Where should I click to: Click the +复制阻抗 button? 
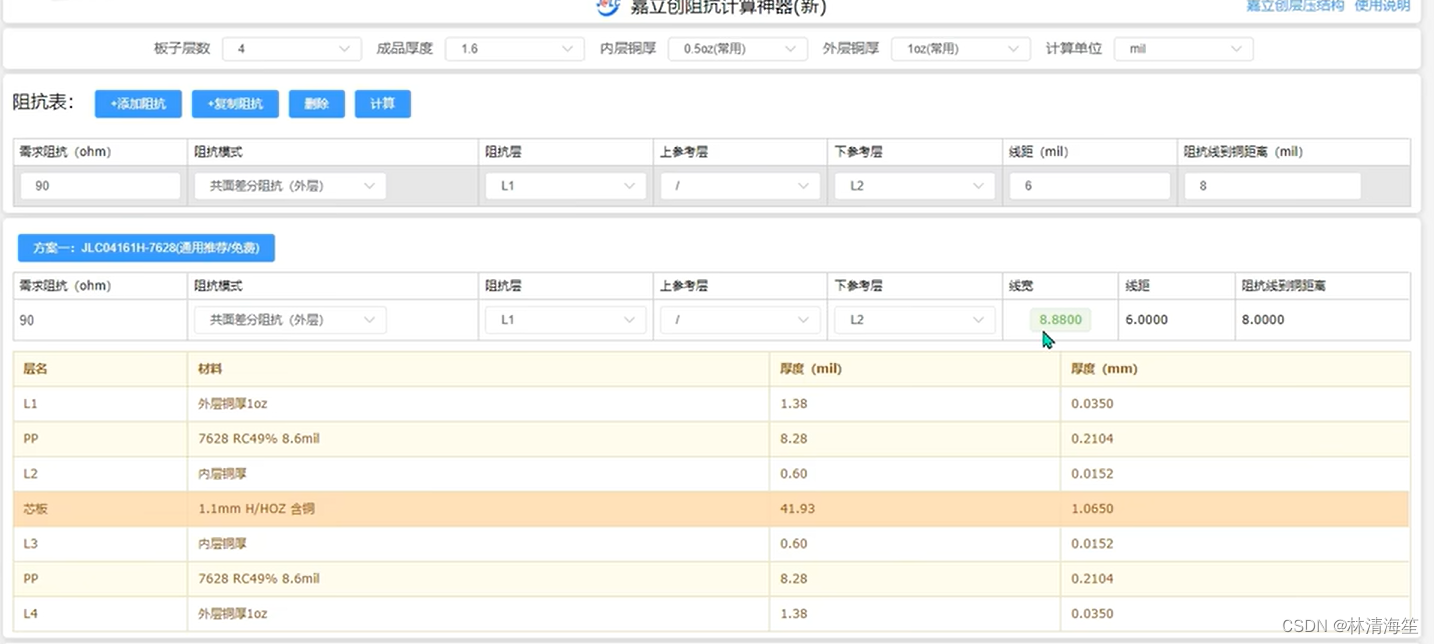[x=235, y=104]
